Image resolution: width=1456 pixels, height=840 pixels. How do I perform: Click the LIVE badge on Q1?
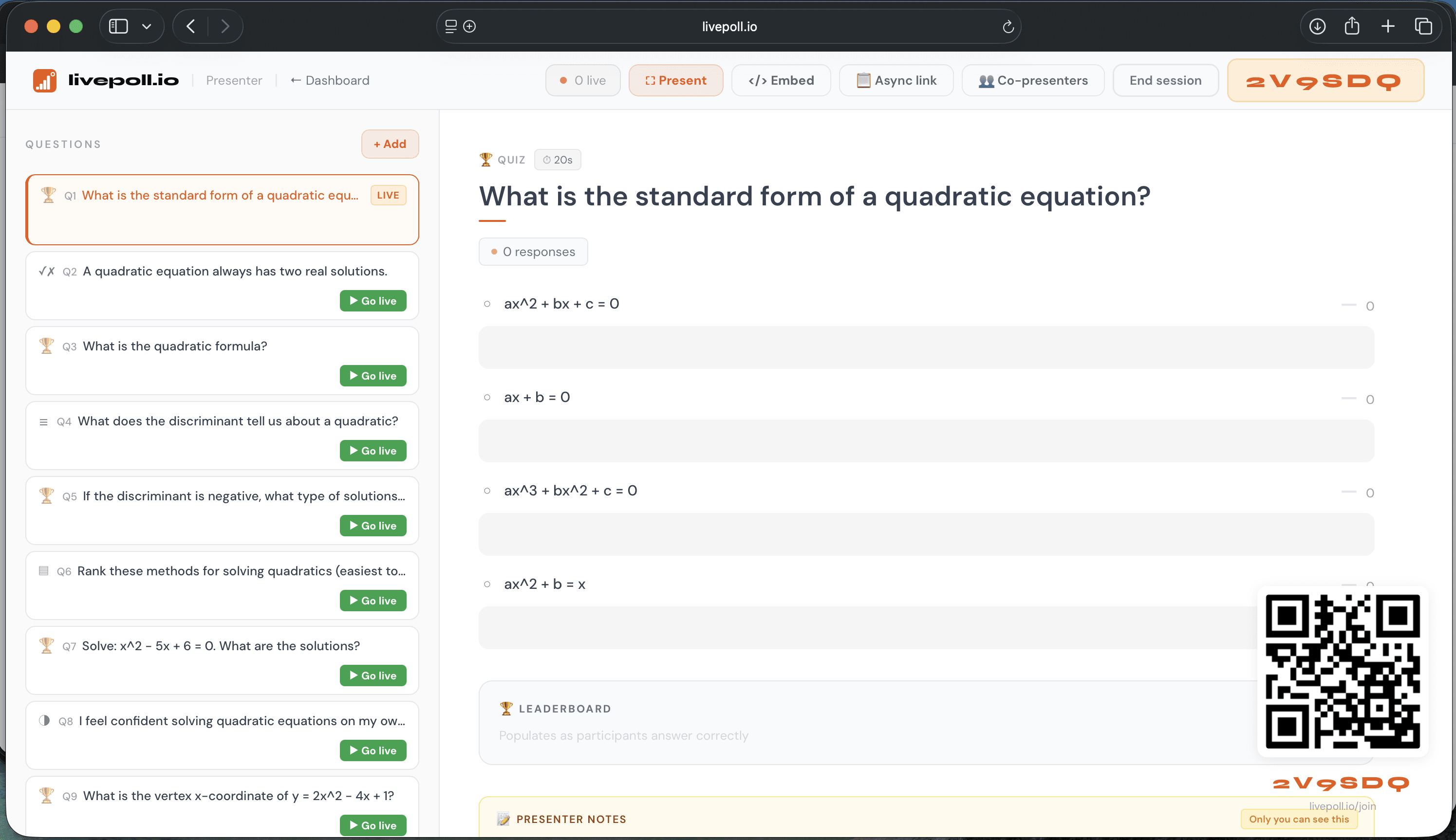389,195
